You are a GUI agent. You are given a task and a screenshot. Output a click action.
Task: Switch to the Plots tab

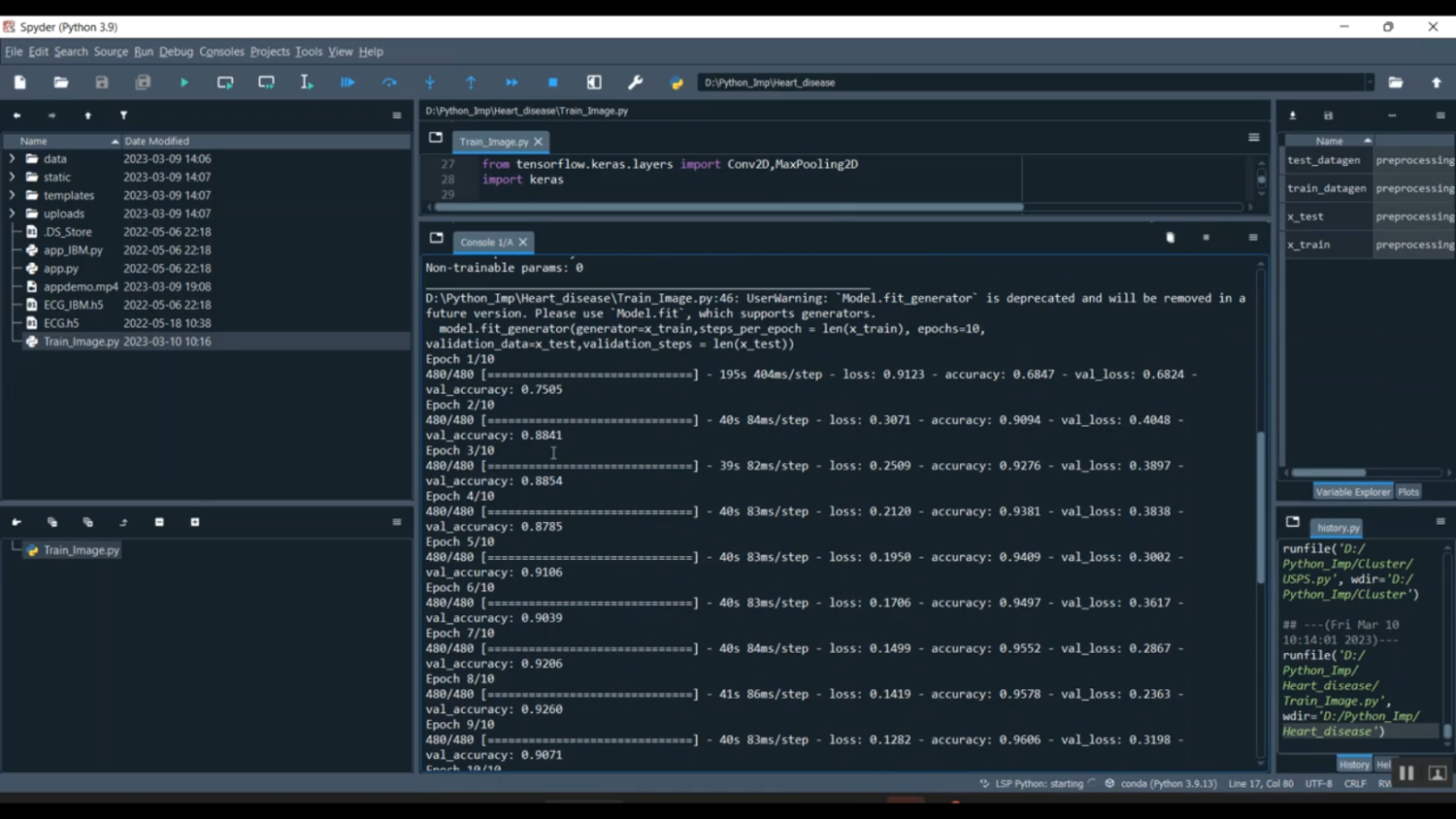[1408, 492]
